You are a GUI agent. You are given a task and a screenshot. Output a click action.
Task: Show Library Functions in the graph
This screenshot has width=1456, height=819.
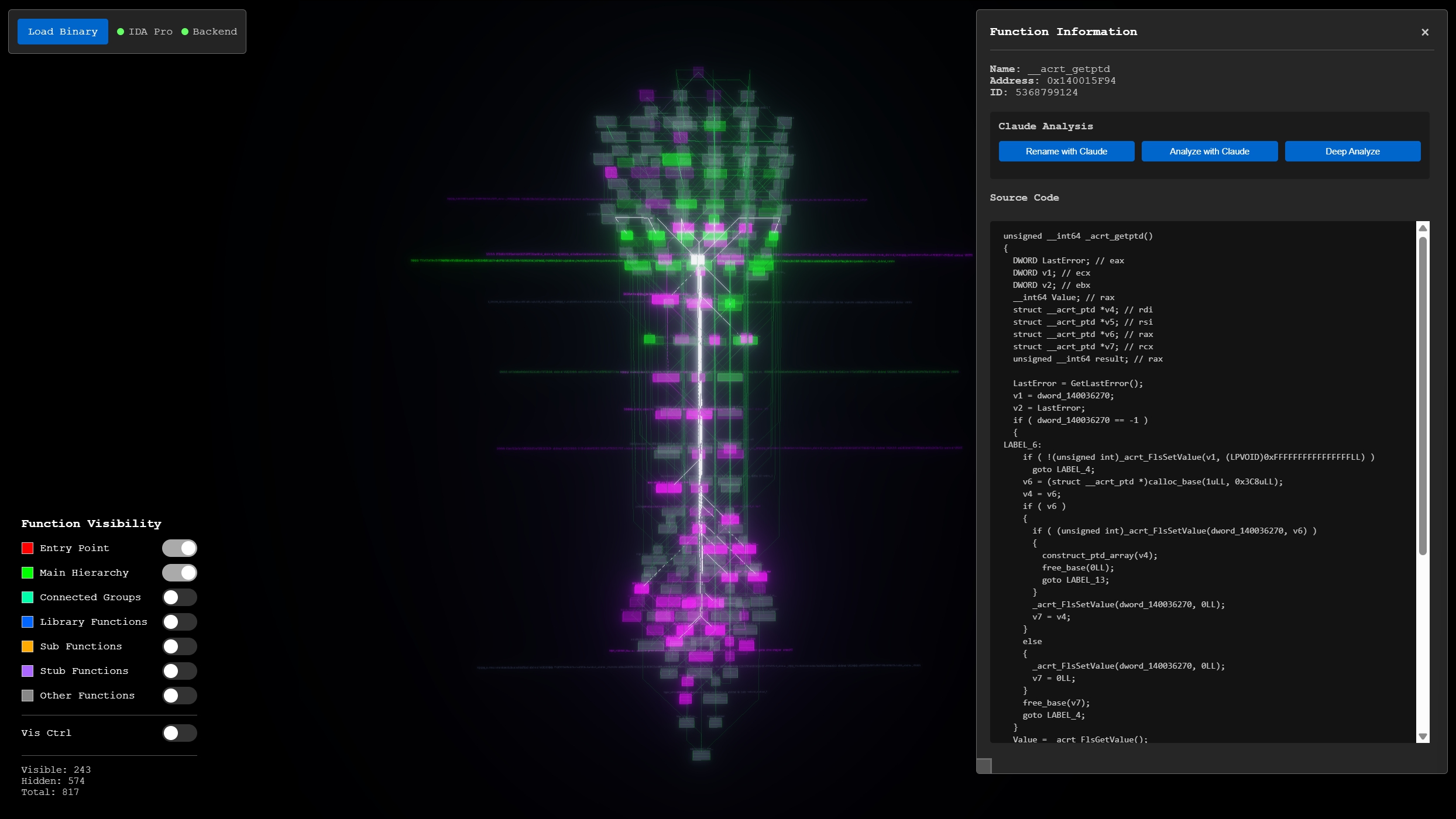[x=180, y=622]
